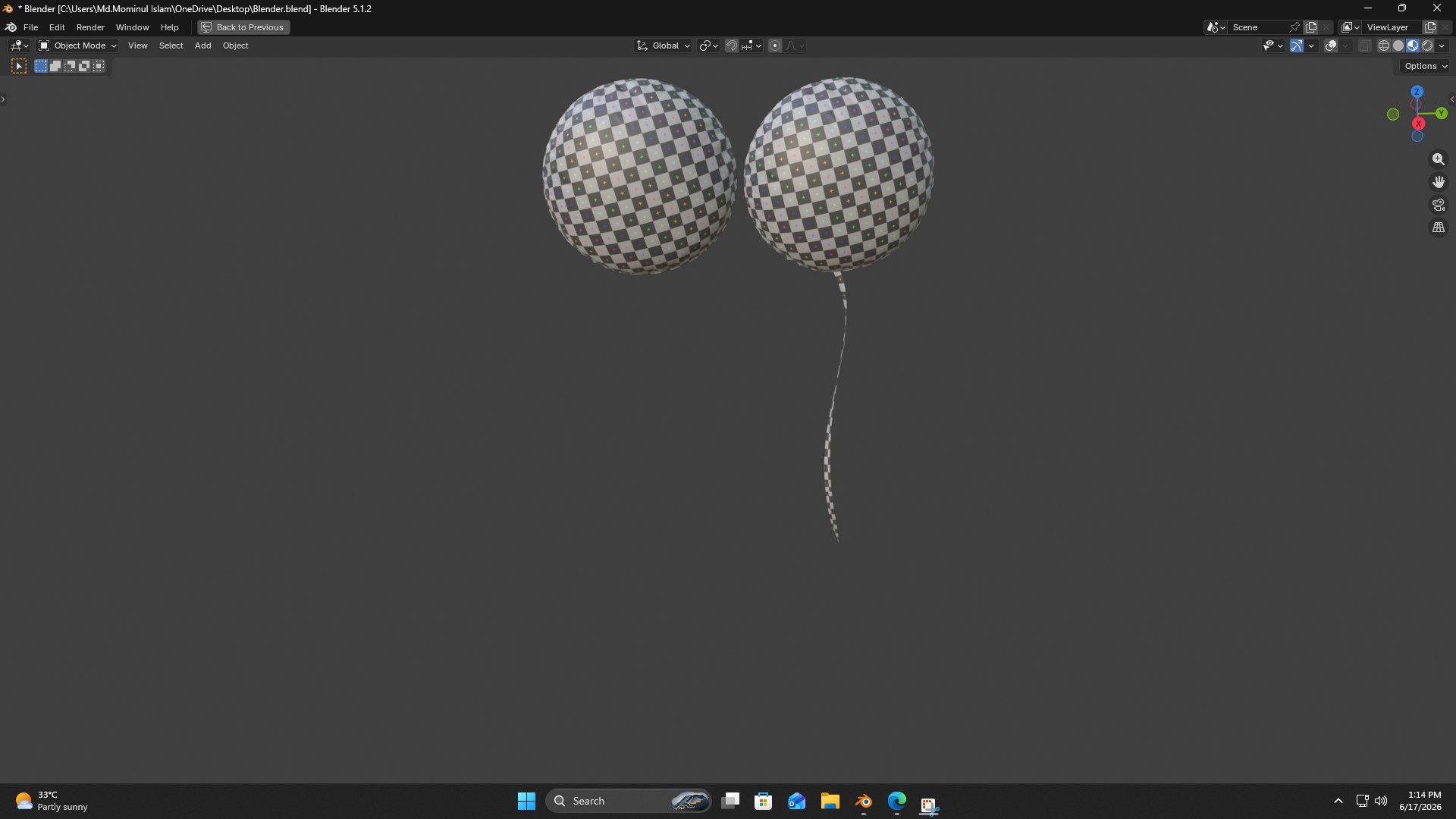
Task: Set selection mode to Subtract from selection
Action: (x=70, y=67)
